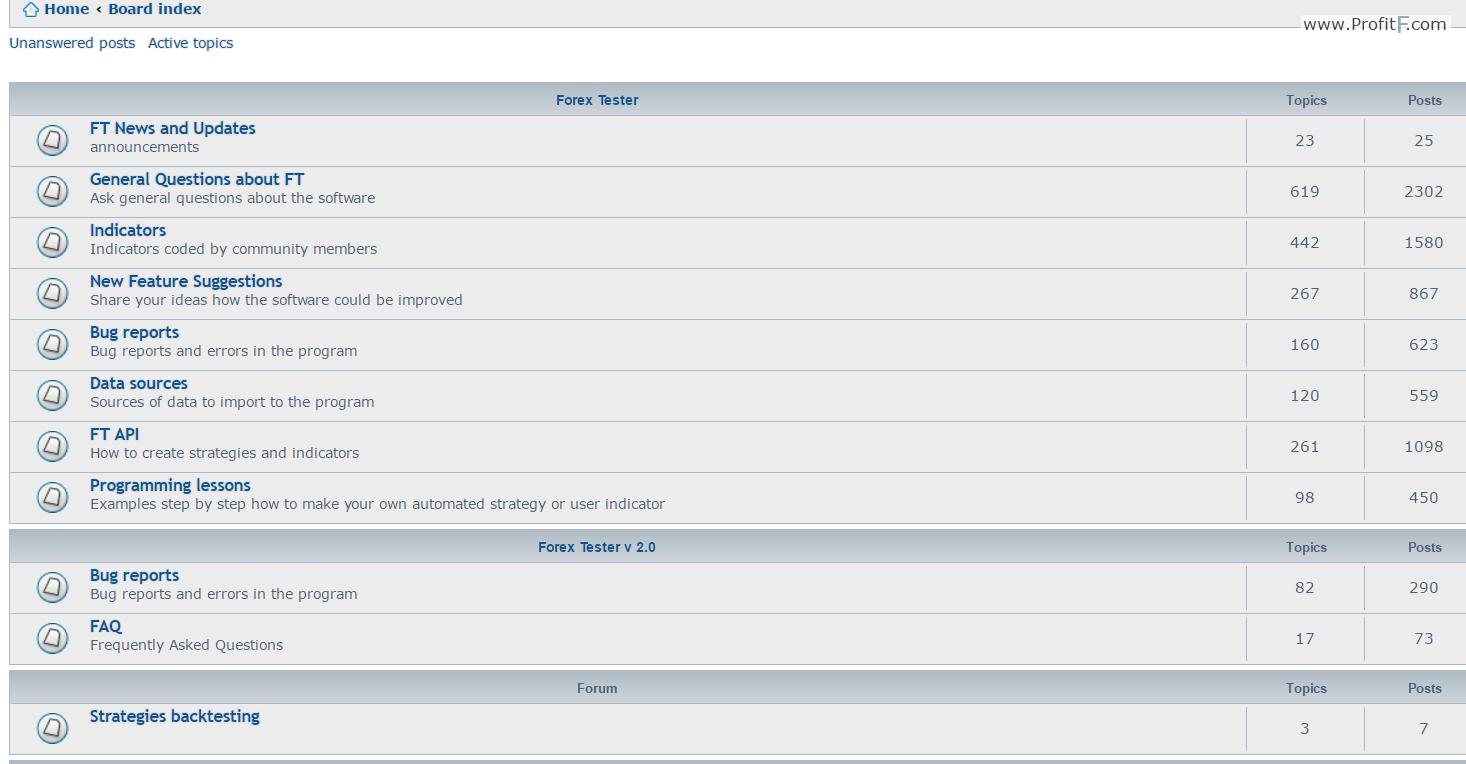Open the Data sources forum
This screenshot has width=1466, height=764.
[x=139, y=383]
